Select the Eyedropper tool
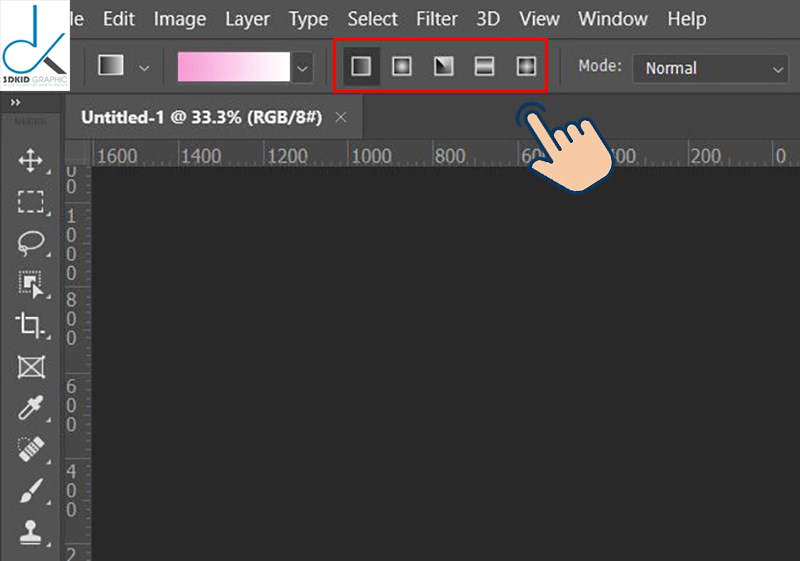This screenshot has height=561, width=800. click(x=31, y=408)
